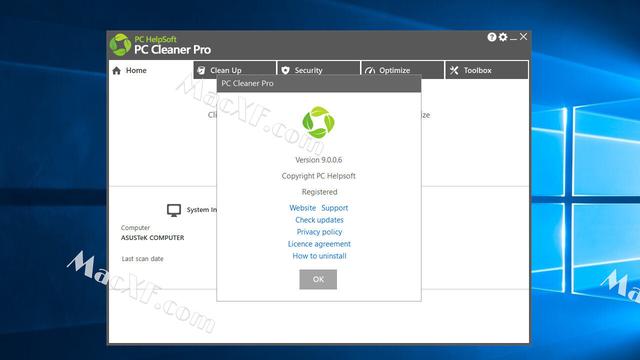View the Licence agreement link
Viewport: 640px width, 360px height.
(x=319, y=244)
